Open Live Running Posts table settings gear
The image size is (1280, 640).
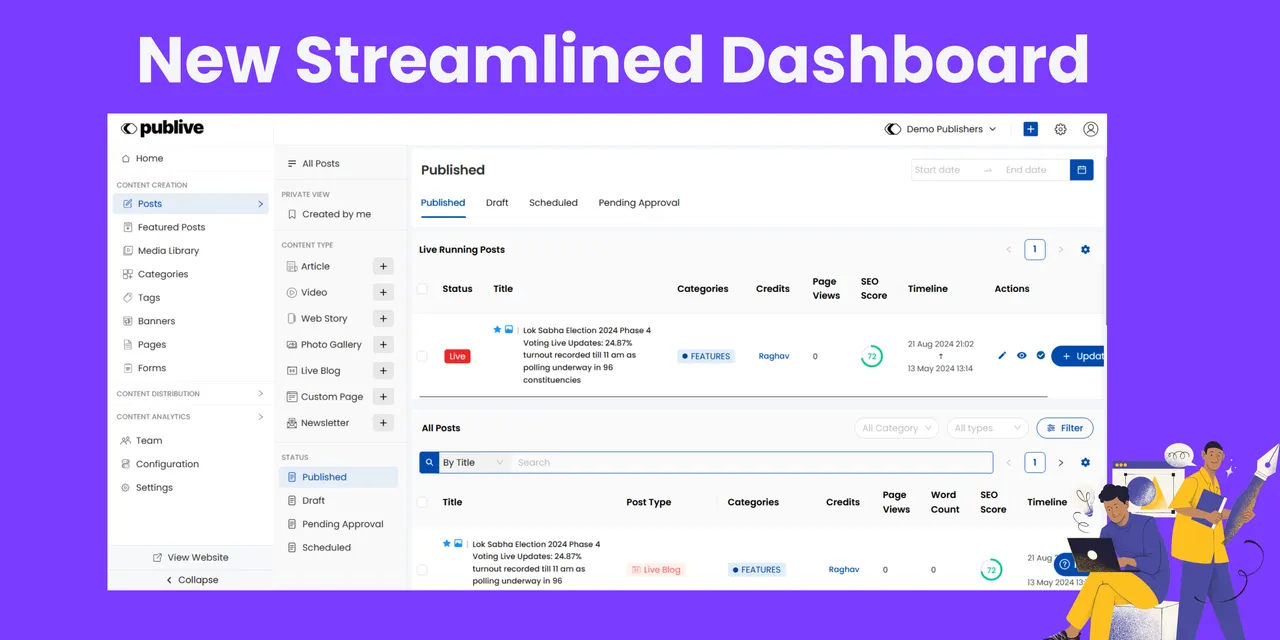coord(1085,250)
